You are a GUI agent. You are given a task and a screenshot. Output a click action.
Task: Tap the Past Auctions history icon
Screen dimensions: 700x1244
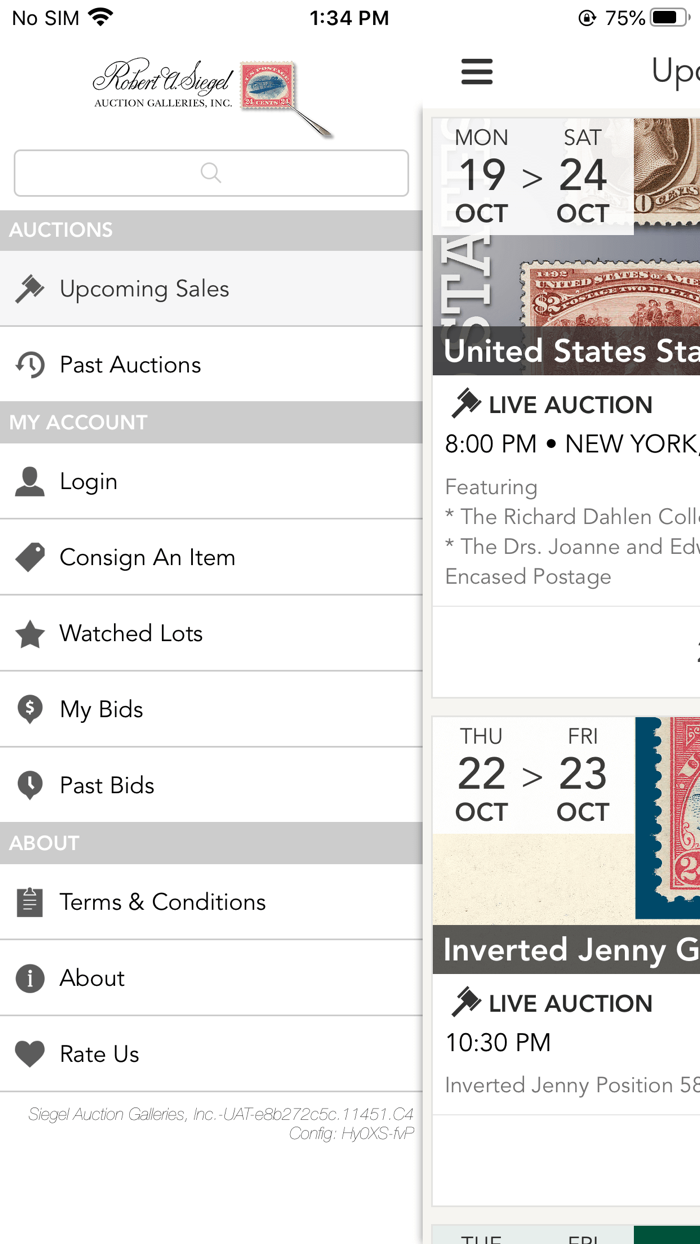[x=27, y=364]
